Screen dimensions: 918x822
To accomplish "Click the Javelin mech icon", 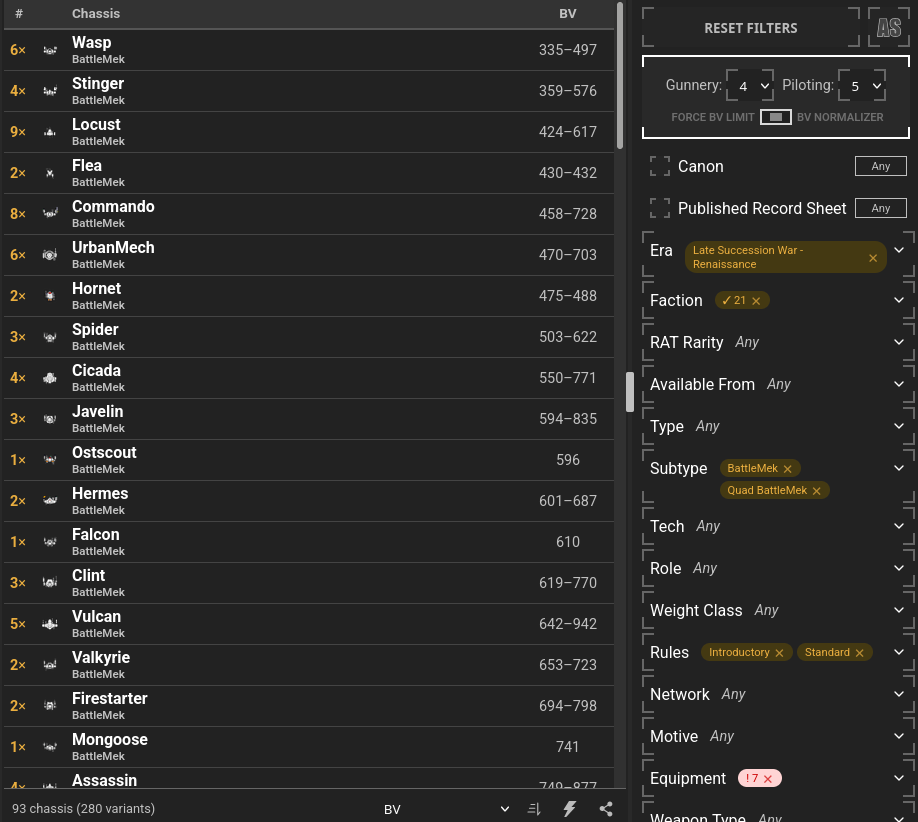I will 50,419.
